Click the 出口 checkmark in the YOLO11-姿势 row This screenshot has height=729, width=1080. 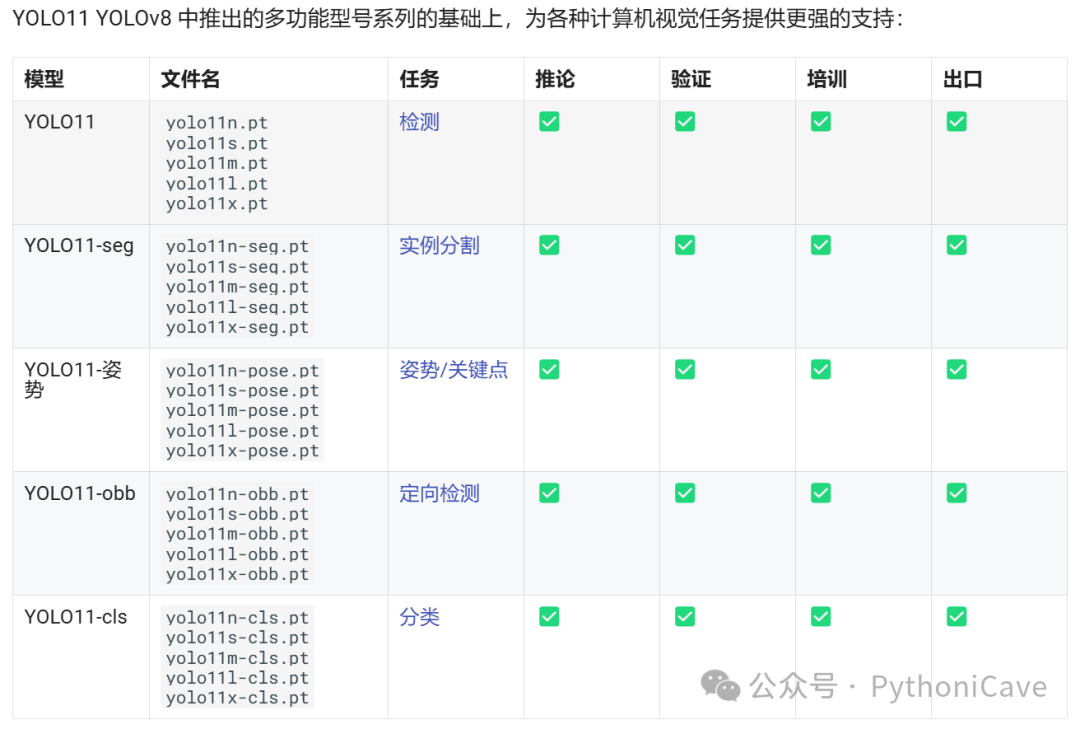click(x=956, y=369)
